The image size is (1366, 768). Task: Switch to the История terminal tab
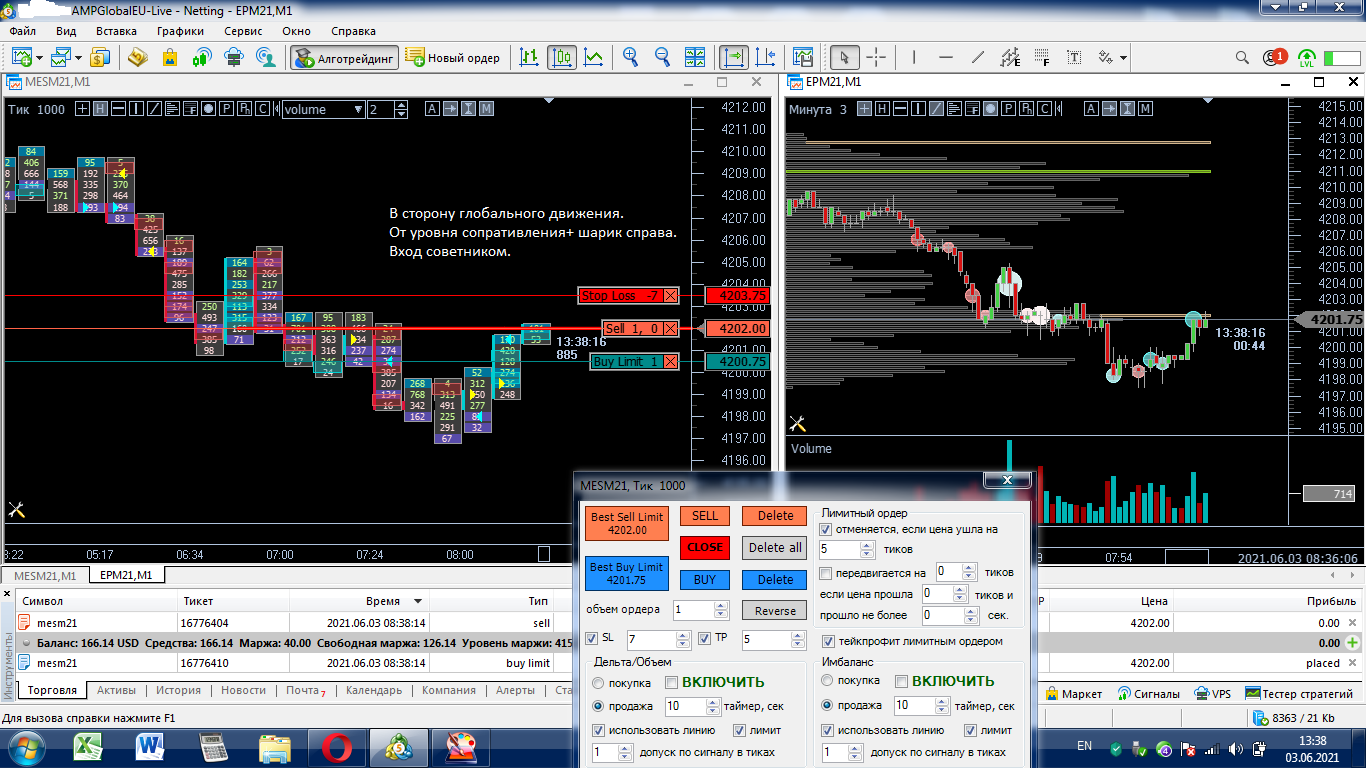click(178, 691)
